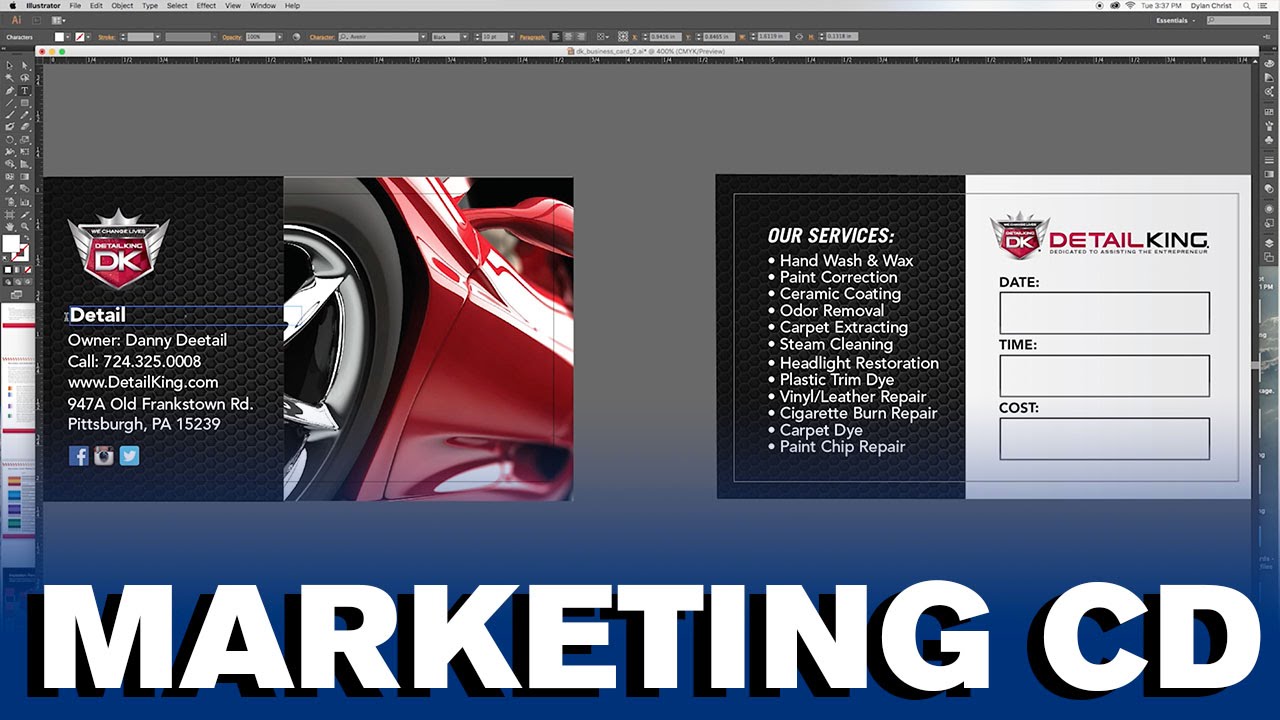Select the Direct Selection tool

24,65
